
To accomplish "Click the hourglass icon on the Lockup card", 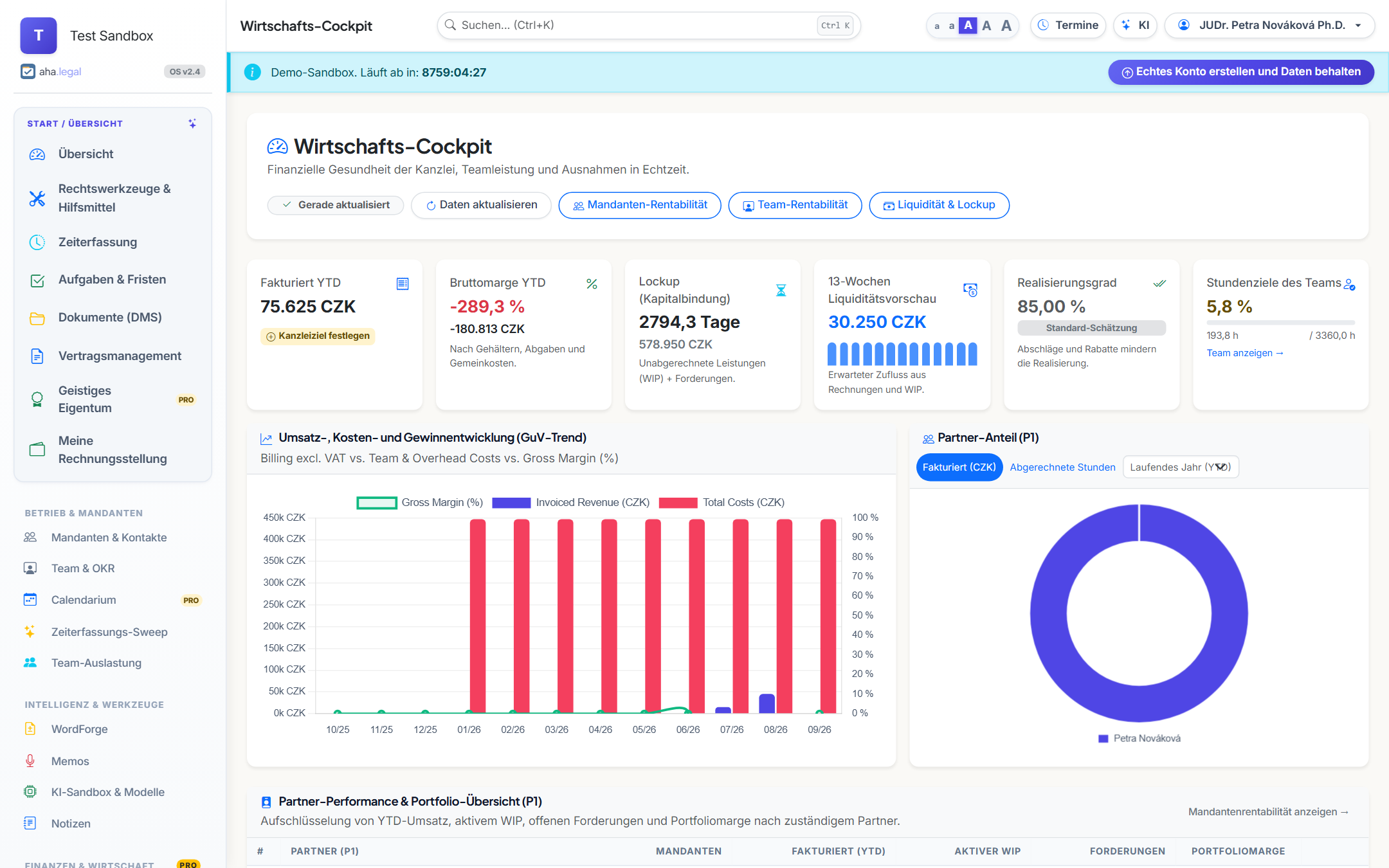I will 781,291.
